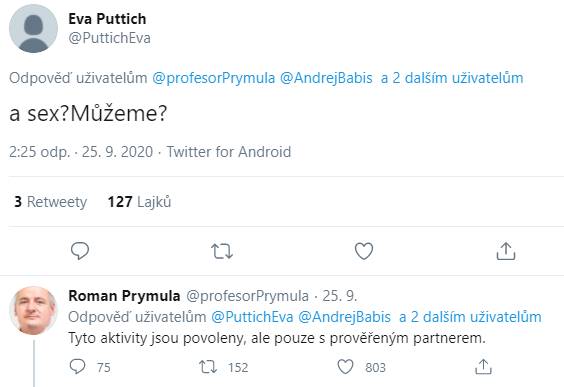View the 127 Lajků list
This screenshot has width=564, height=387.
click(139, 202)
